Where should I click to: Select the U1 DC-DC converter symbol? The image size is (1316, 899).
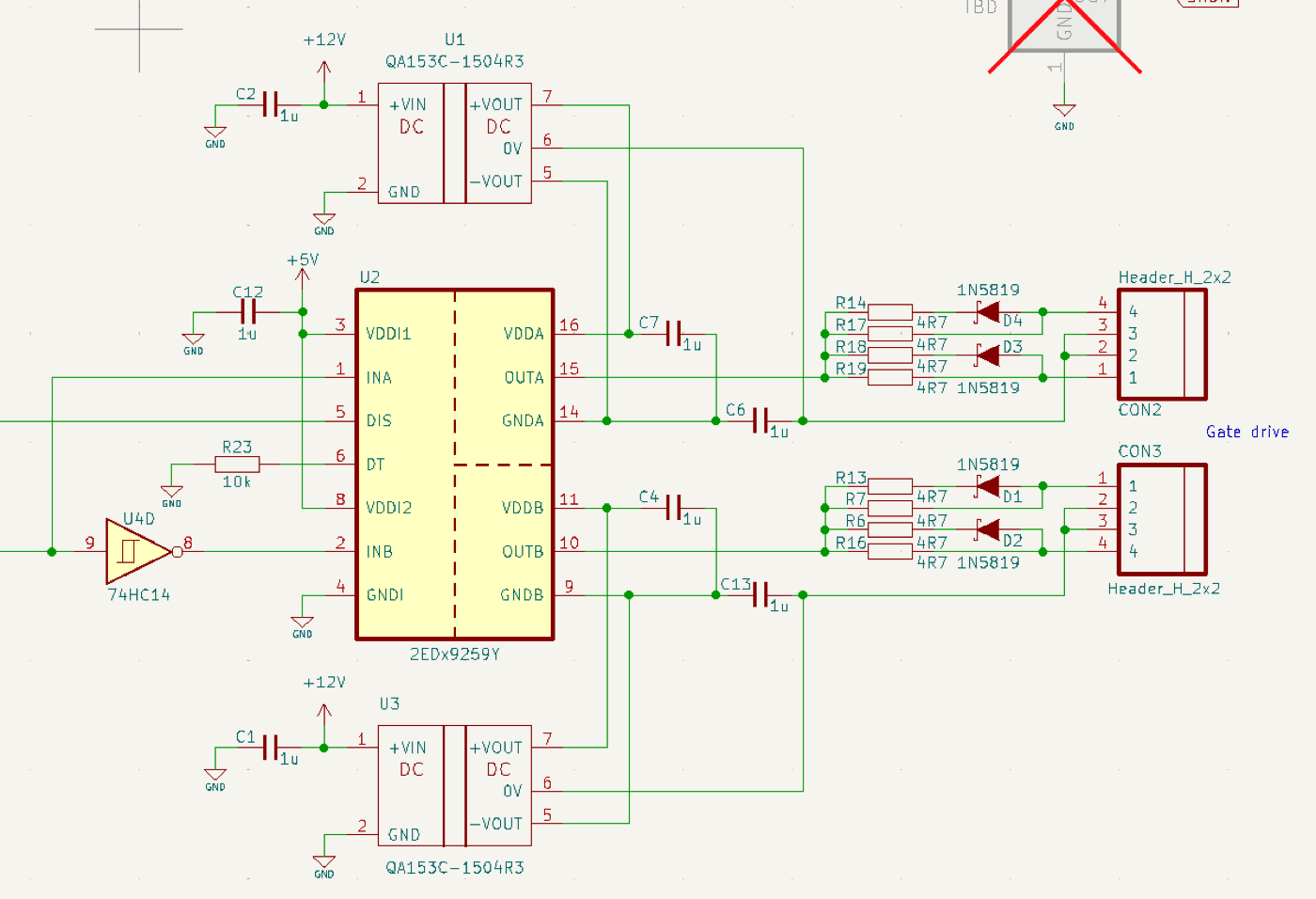(455, 143)
